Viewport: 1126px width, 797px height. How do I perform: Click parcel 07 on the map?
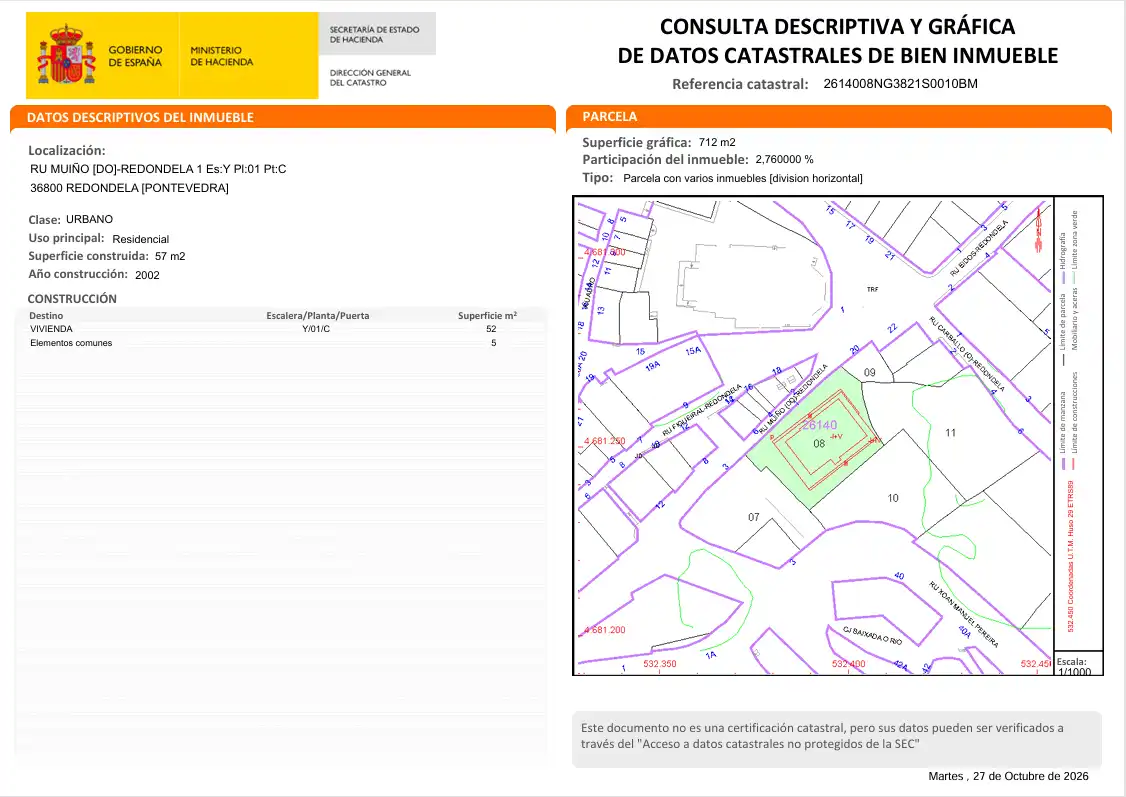point(753,517)
